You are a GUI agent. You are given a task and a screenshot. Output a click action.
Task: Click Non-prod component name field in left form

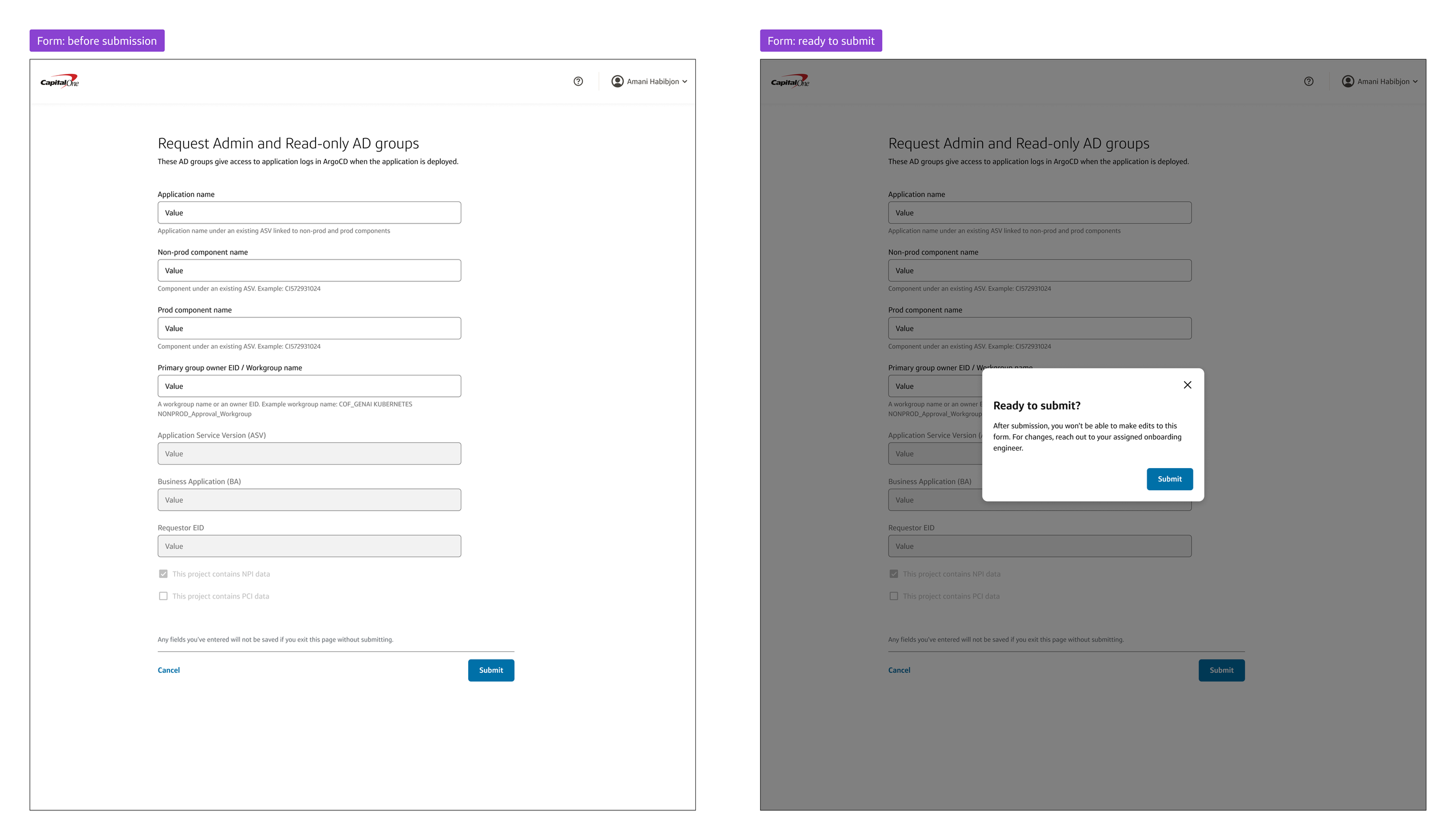point(309,271)
